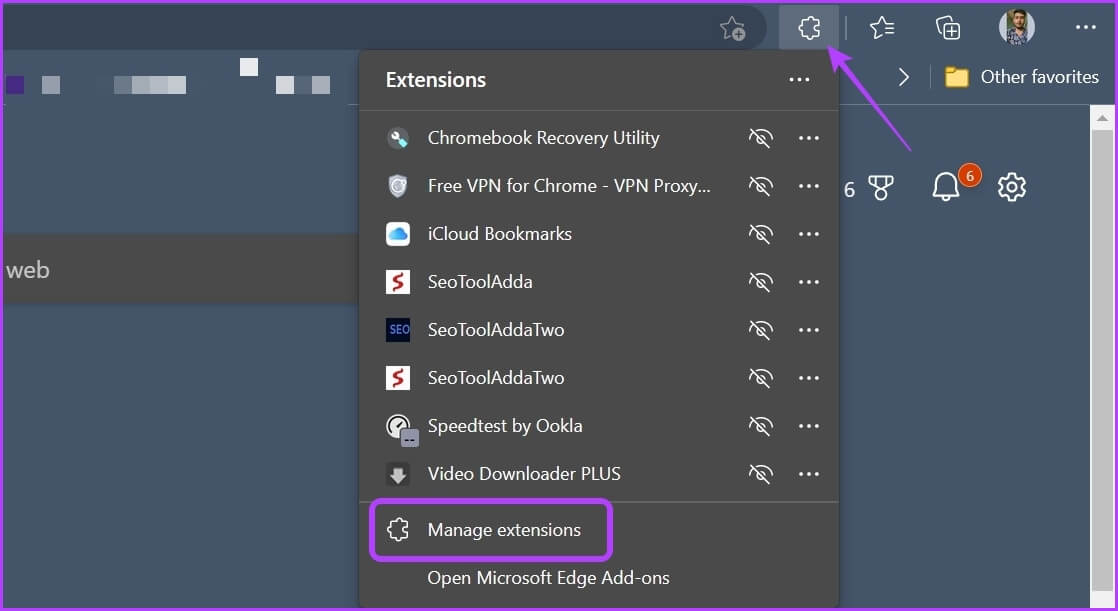Click blue SEO icon of SeoToolAddaTwo
The image size is (1118, 611).
click(398, 329)
